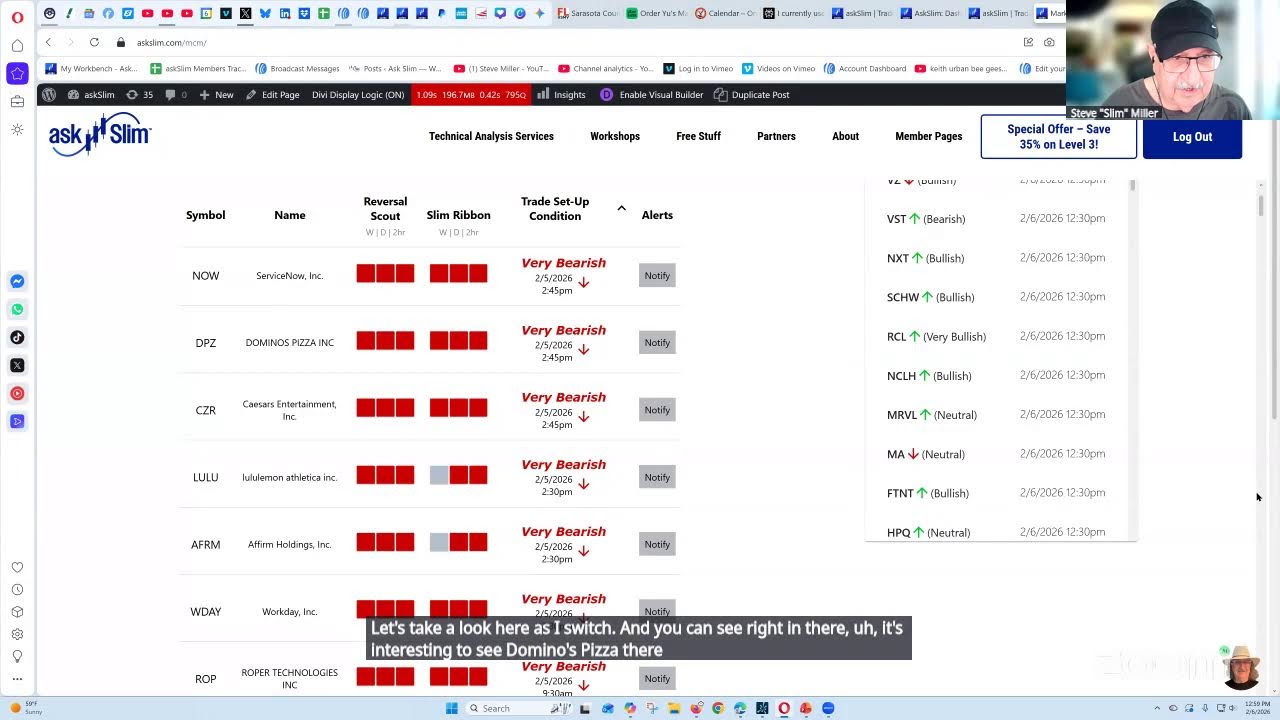Click the Log Out button

click(1192, 137)
